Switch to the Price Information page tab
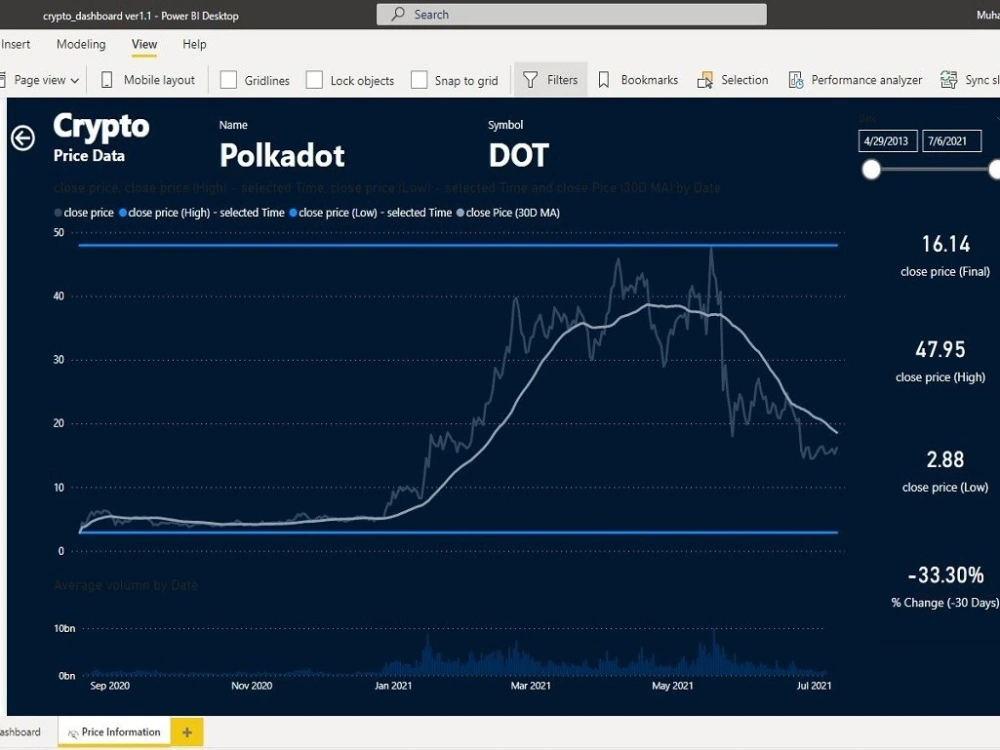This screenshot has width=1000, height=750. click(x=115, y=732)
